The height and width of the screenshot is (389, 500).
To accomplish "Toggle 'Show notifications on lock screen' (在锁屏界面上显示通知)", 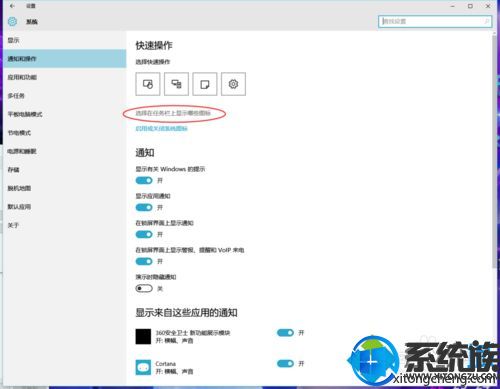I will tap(144, 234).
